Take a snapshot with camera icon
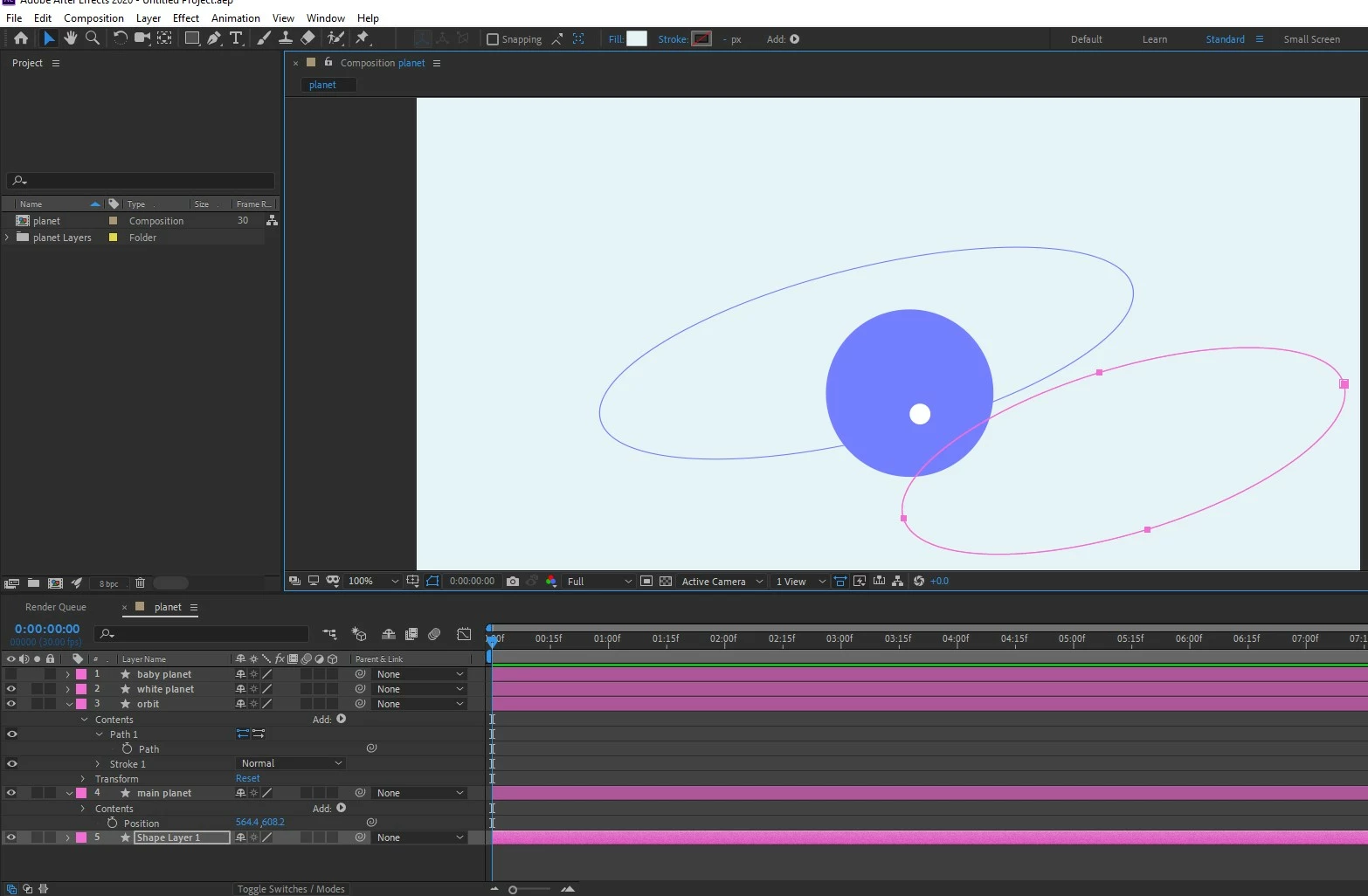Image resolution: width=1368 pixels, height=896 pixels. pyautogui.click(x=513, y=581)
